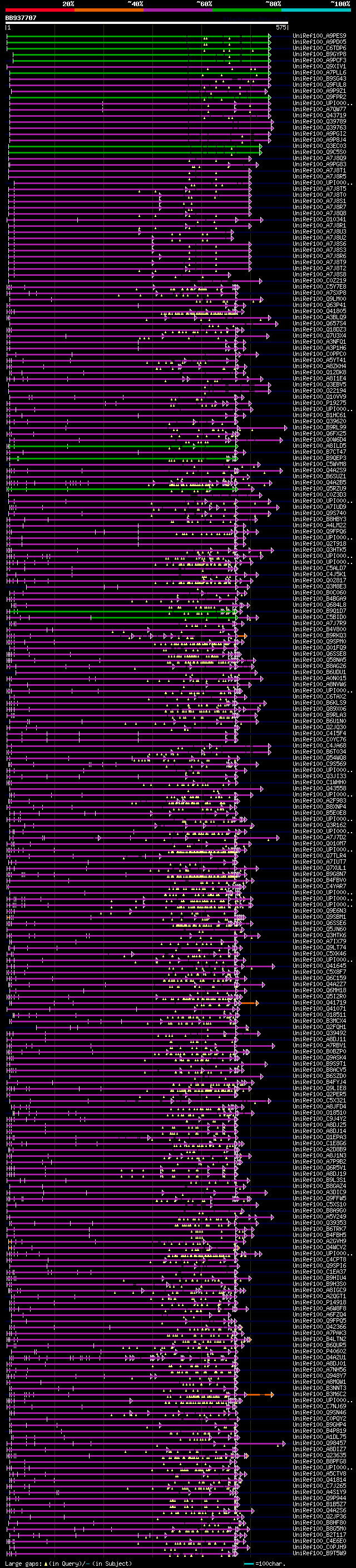356x1568 pixels.
Task: Select the UniRef100_Q9S740 label
Action: [319, 513]
